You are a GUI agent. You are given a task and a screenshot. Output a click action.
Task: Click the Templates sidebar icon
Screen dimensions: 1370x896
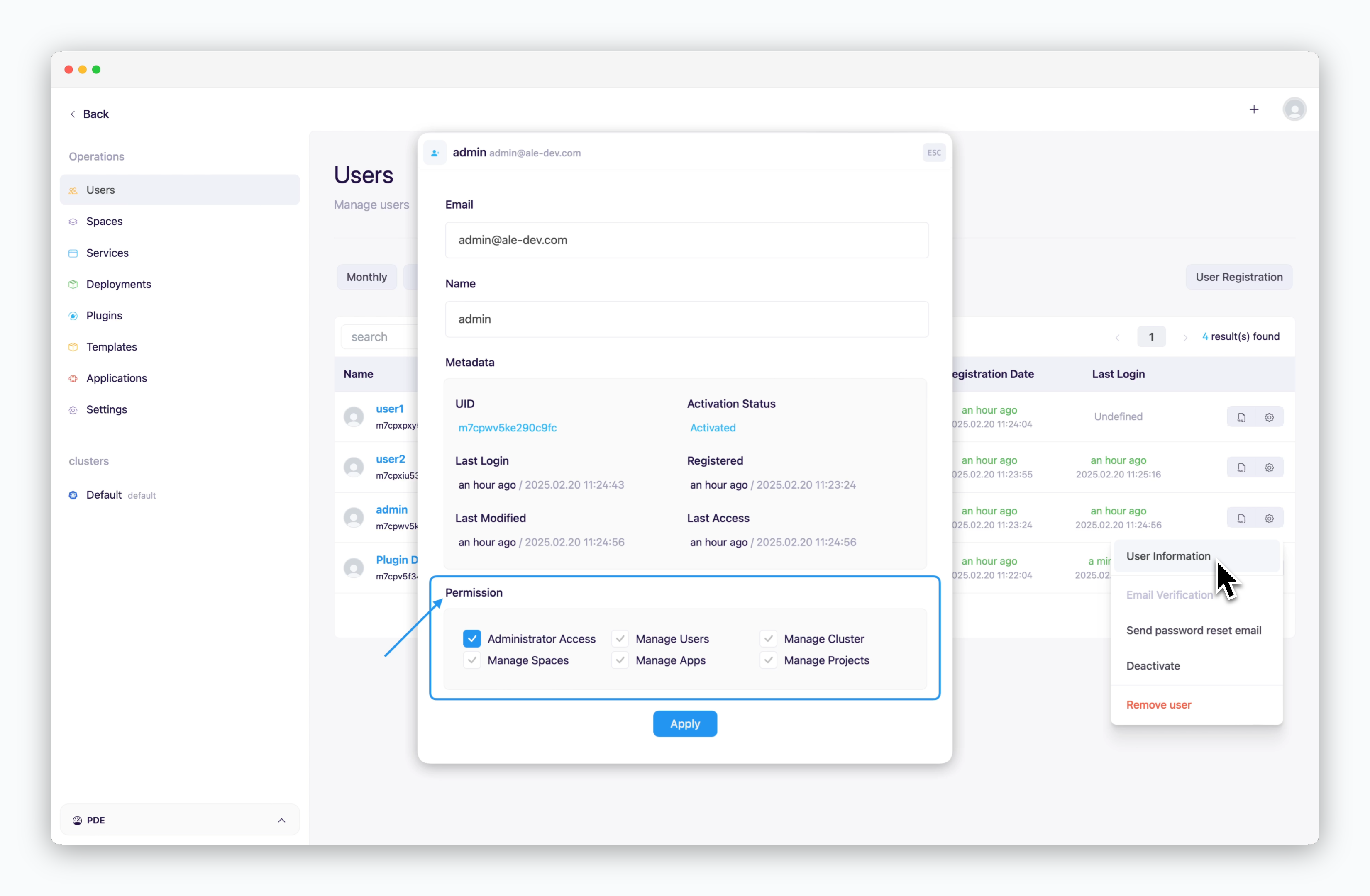point(73,347)
